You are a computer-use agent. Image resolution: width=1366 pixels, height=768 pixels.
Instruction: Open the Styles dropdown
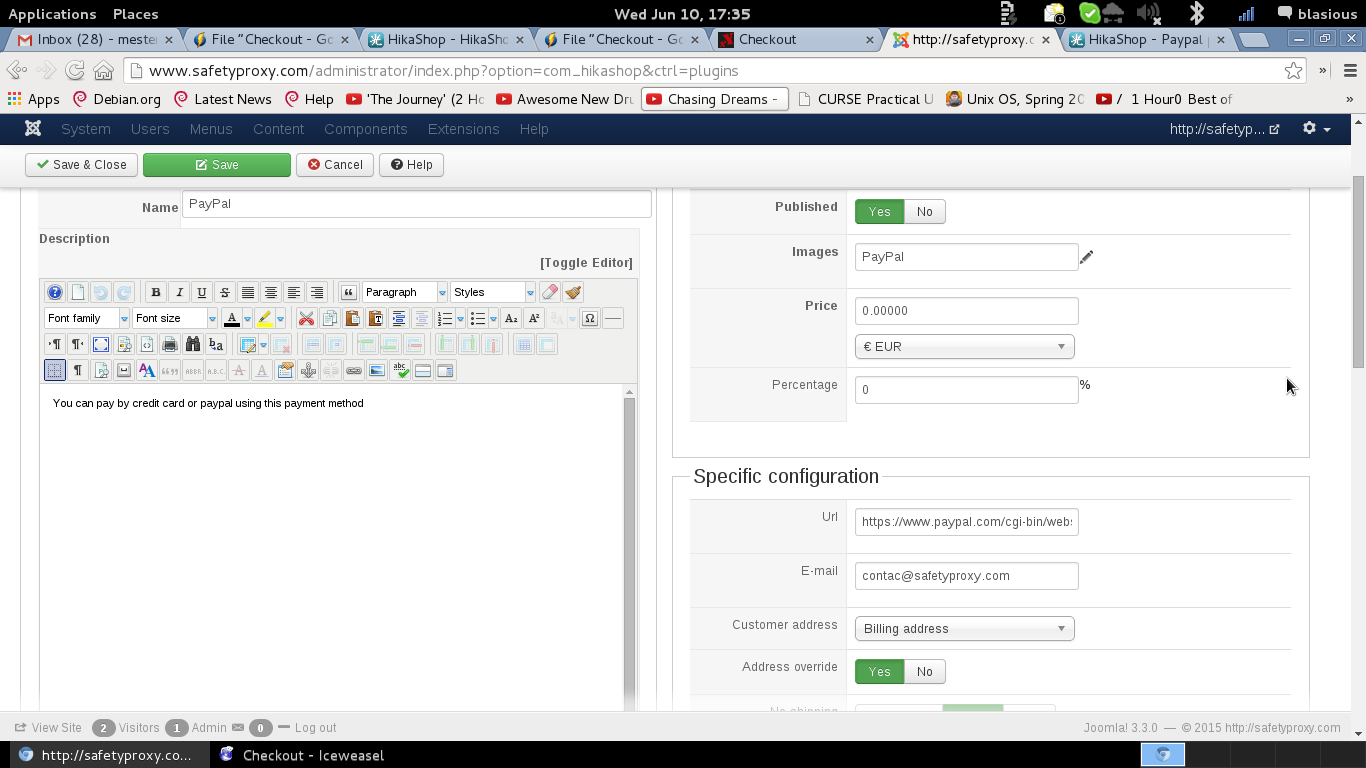[x=493, y=292]
